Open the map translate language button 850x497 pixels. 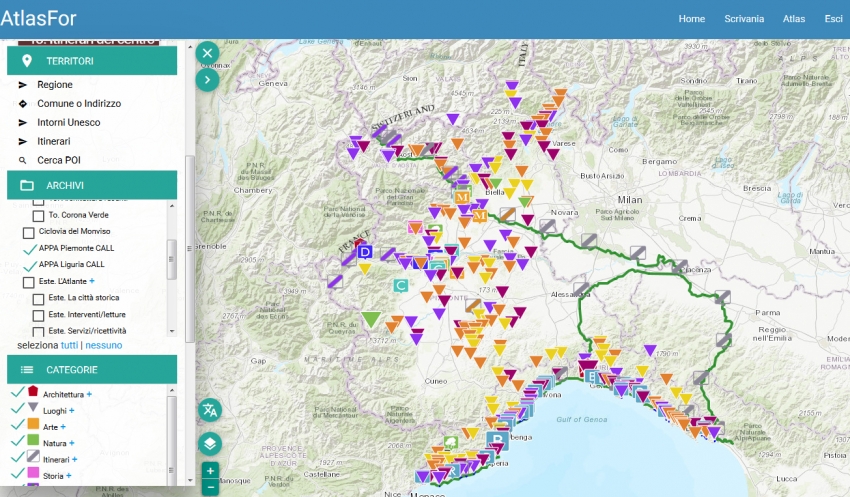click(210, 410)
